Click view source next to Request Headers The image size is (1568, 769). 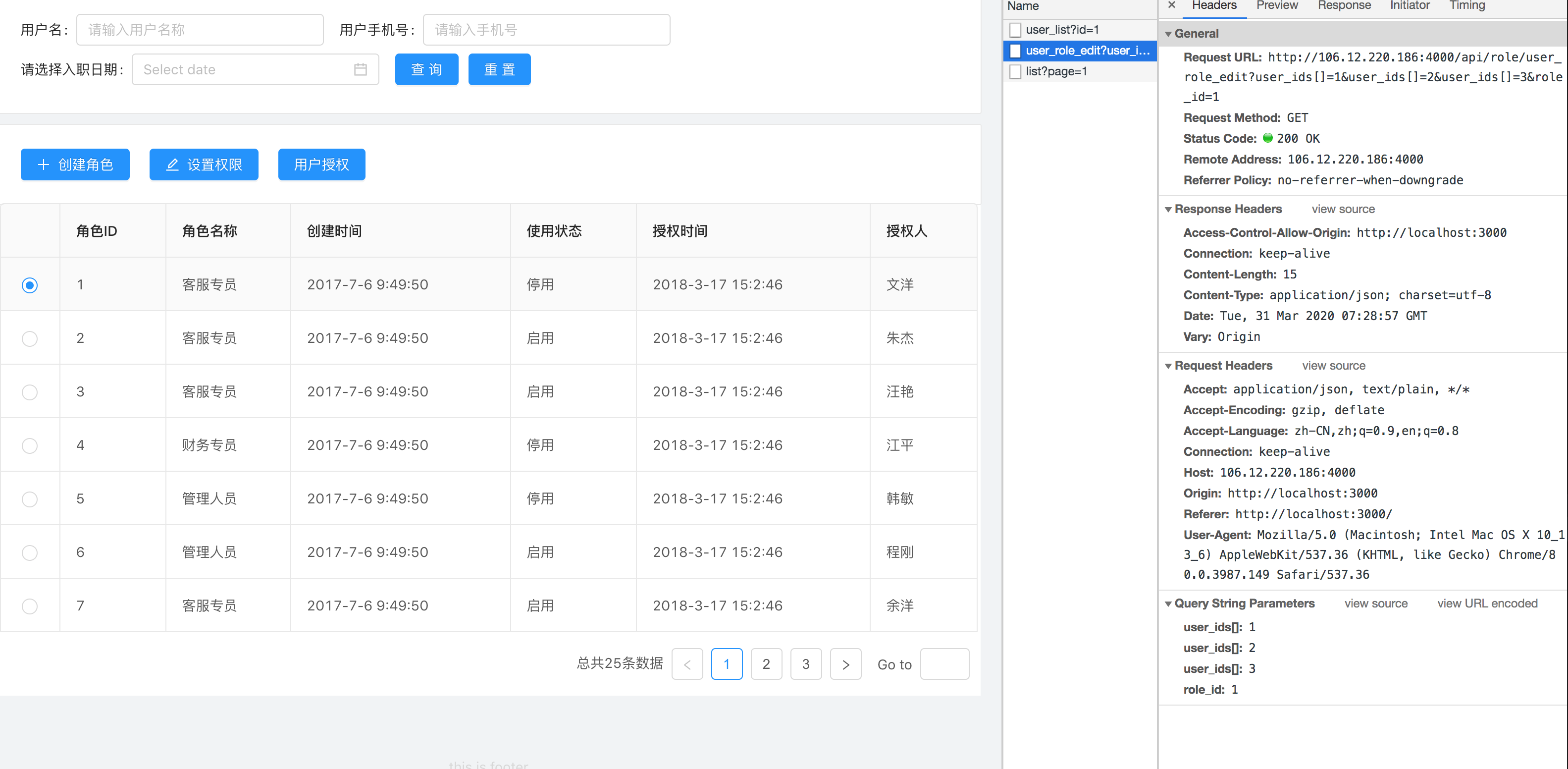pyautogui.click(x=1334, y=366)
